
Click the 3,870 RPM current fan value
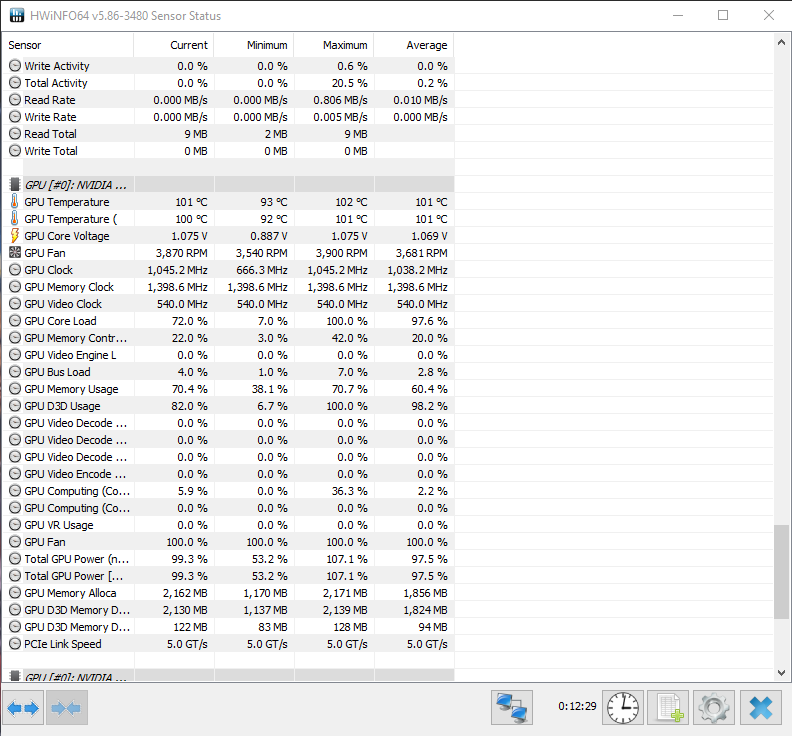tap(181, 253)
